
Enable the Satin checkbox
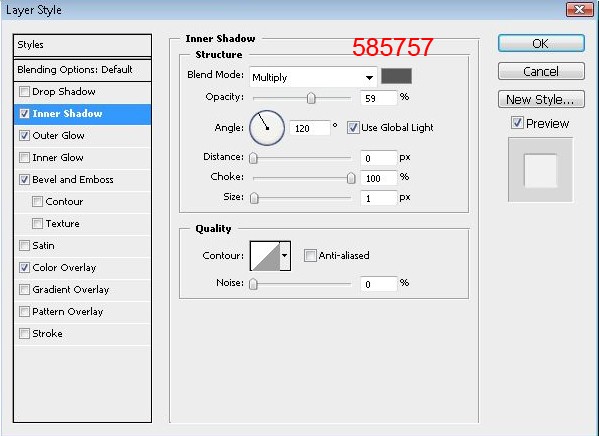[24, 245]
